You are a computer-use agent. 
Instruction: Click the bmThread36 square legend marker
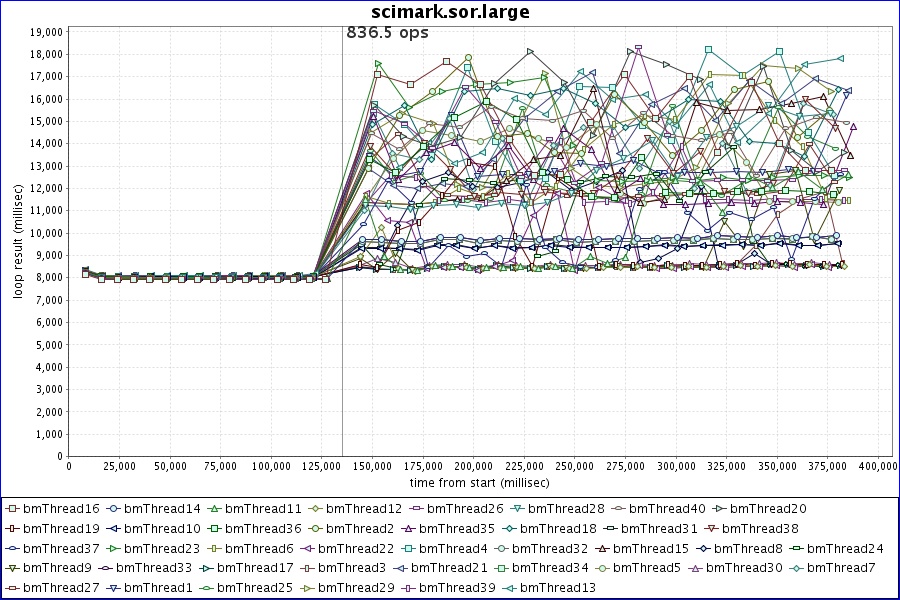click(x=215, y=528)
